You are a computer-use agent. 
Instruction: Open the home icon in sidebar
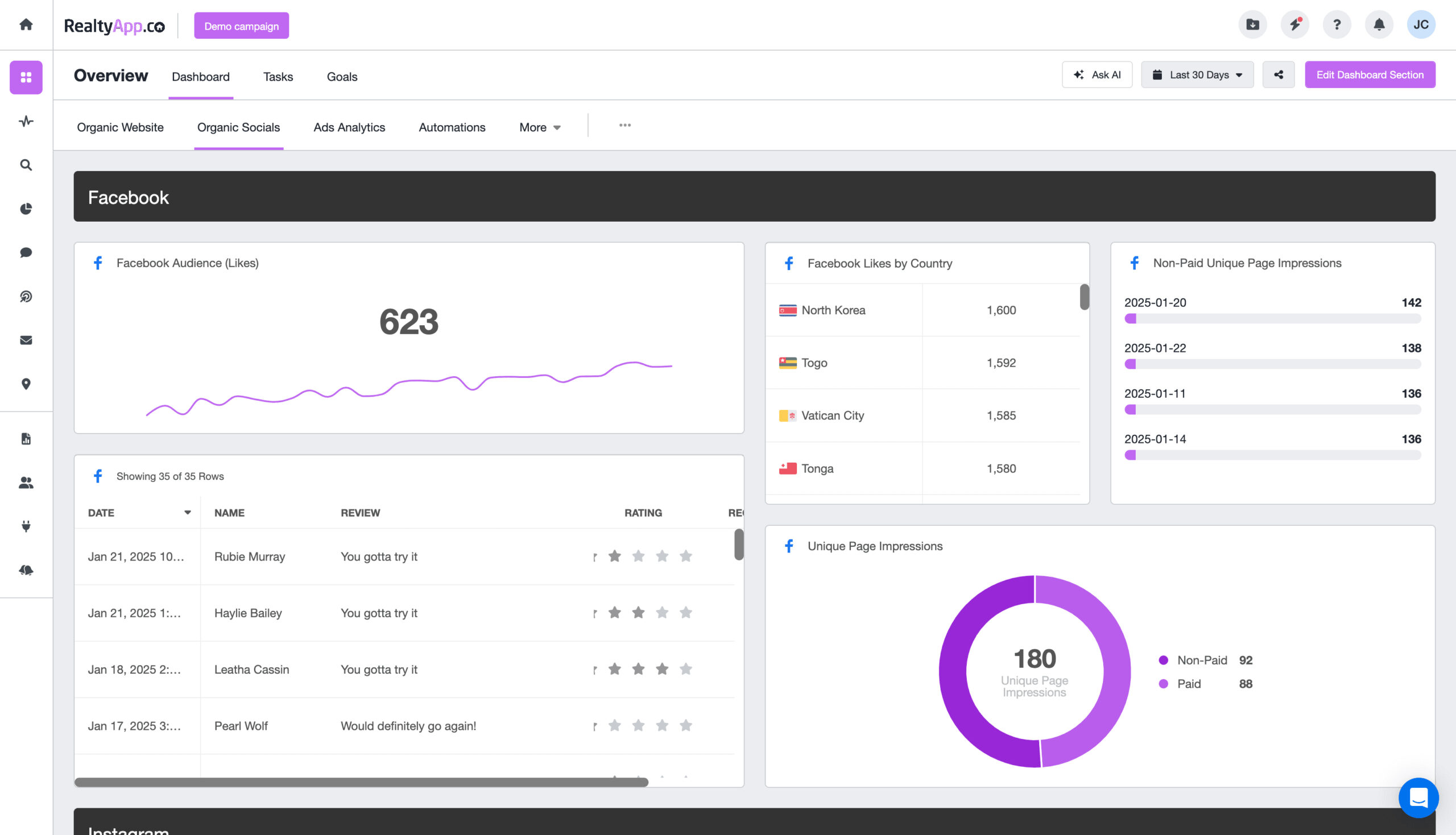click(26, 24)
